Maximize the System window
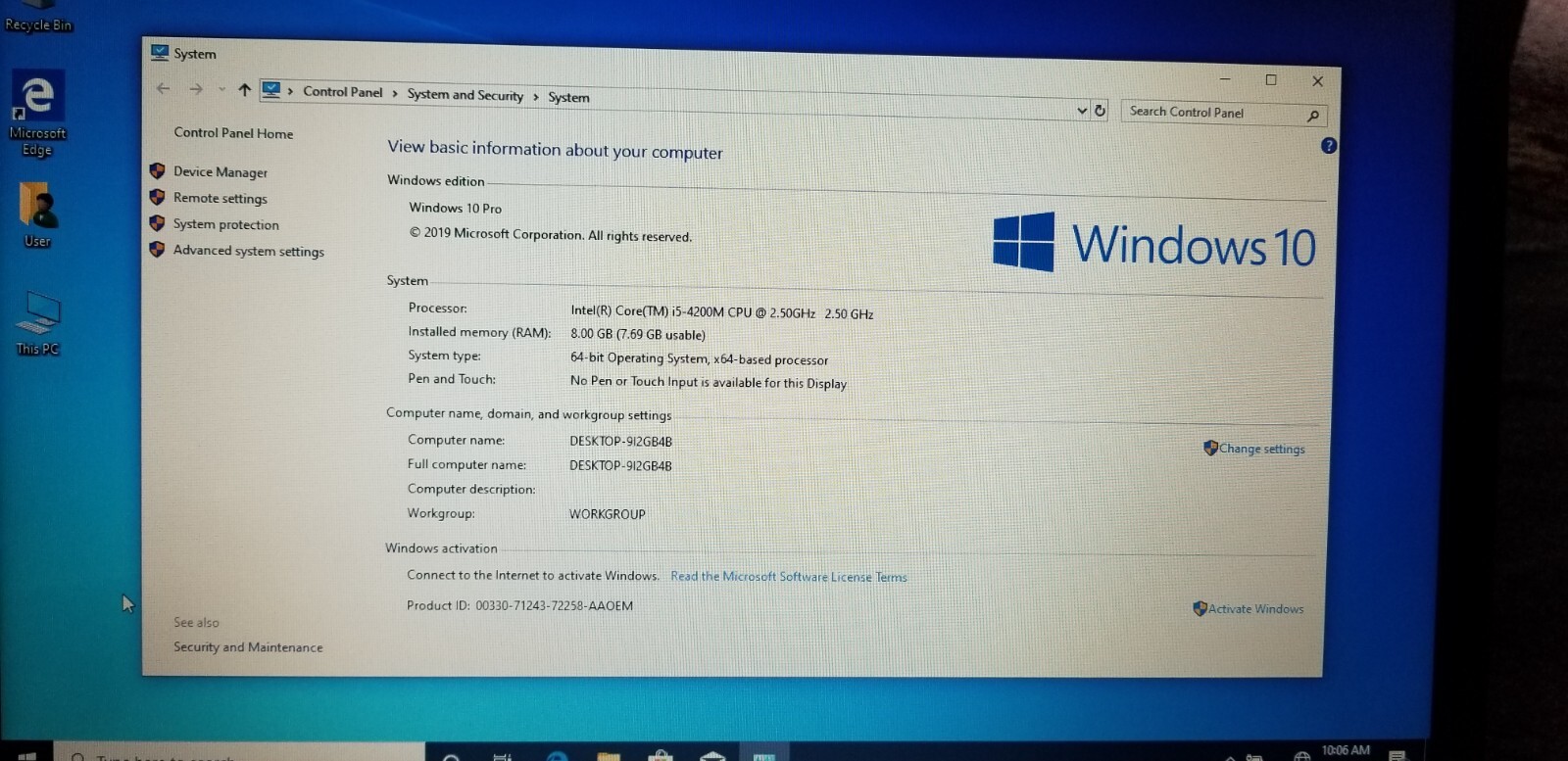The width and height of the screenshot is (1568, 761). (1271, 80)
